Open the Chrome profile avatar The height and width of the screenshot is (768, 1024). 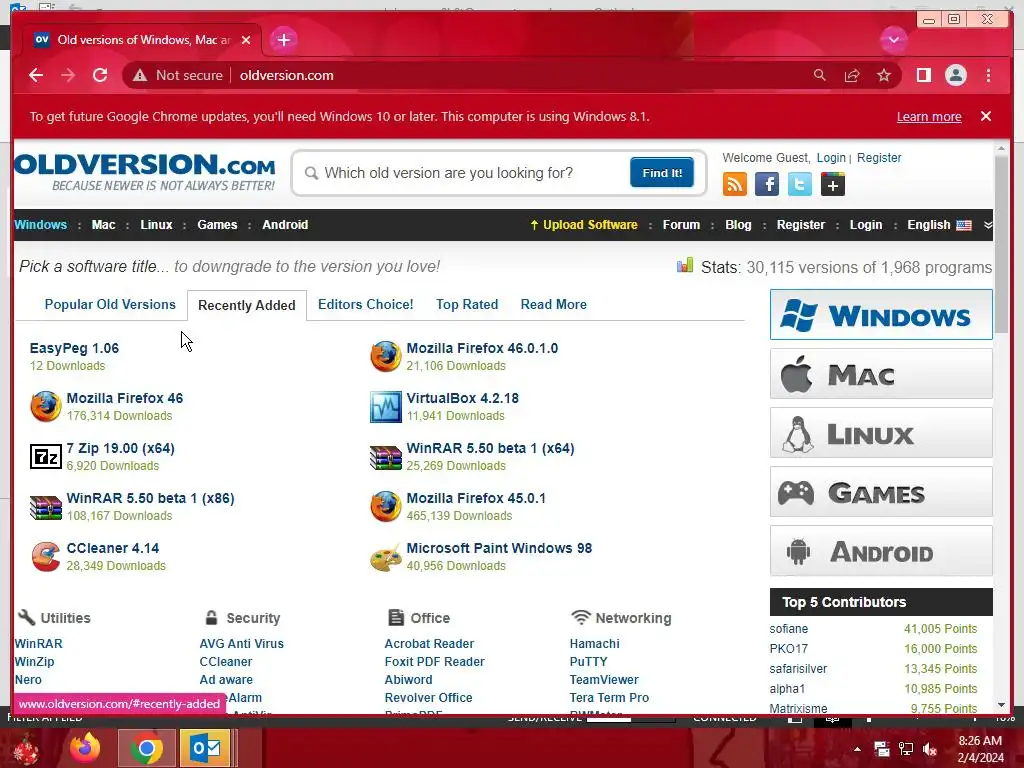(x=955, y=75)
